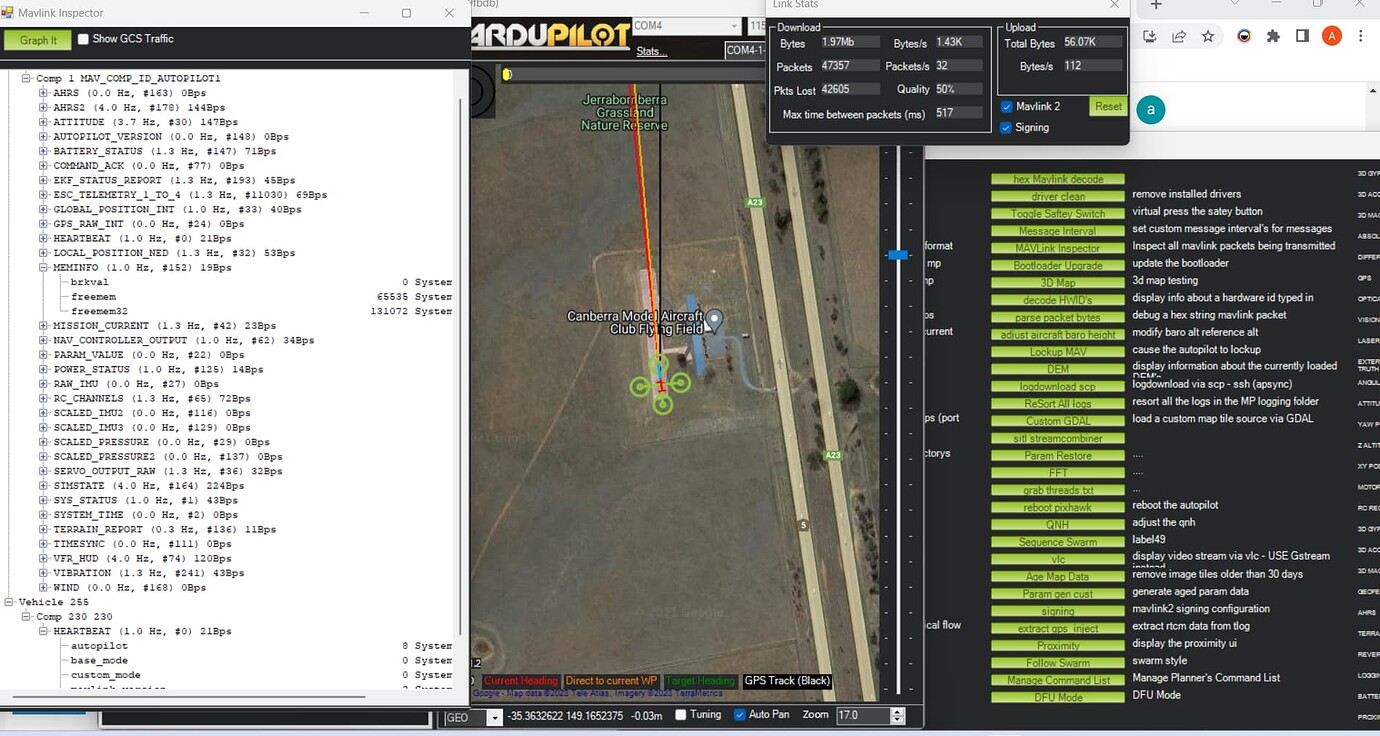Click the bookmark star icon in the browser
This screenshot has width=1380, height=736.
[1207, 35]
